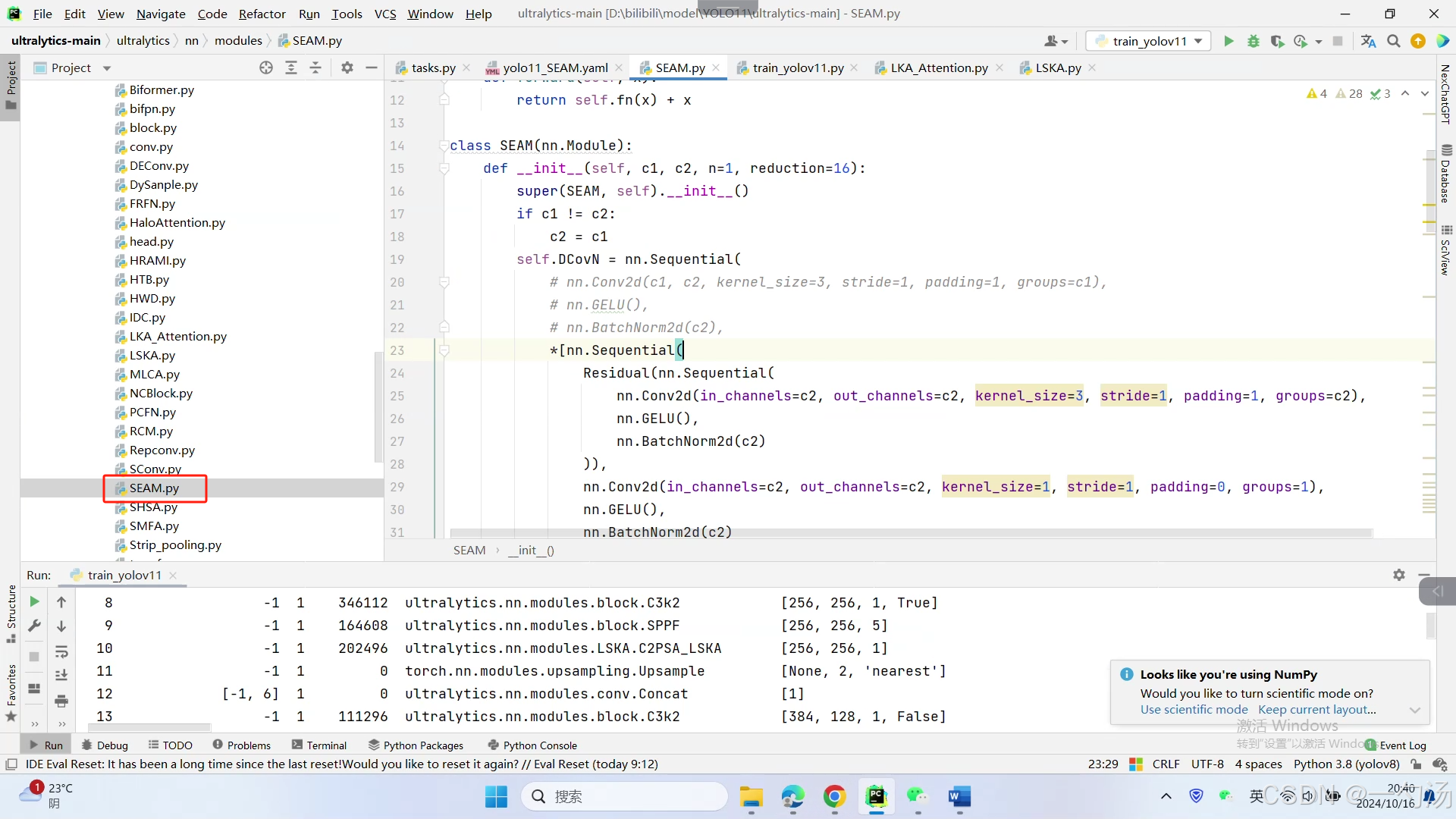The width and height of the screenshot is (1456, 819).
Task: Rerun with the green arrow in the Run panel
Action: (x=34, y=601)
